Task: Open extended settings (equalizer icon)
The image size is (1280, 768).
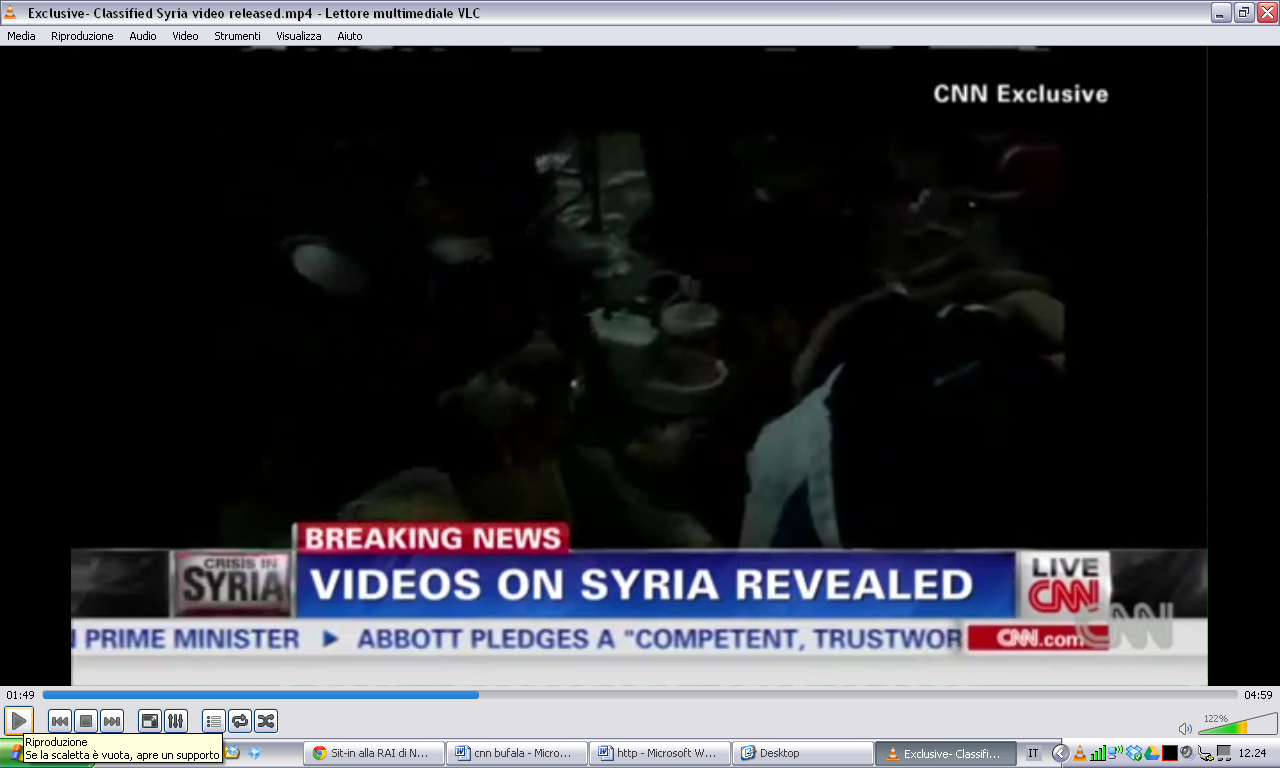Action: (175, 721)
